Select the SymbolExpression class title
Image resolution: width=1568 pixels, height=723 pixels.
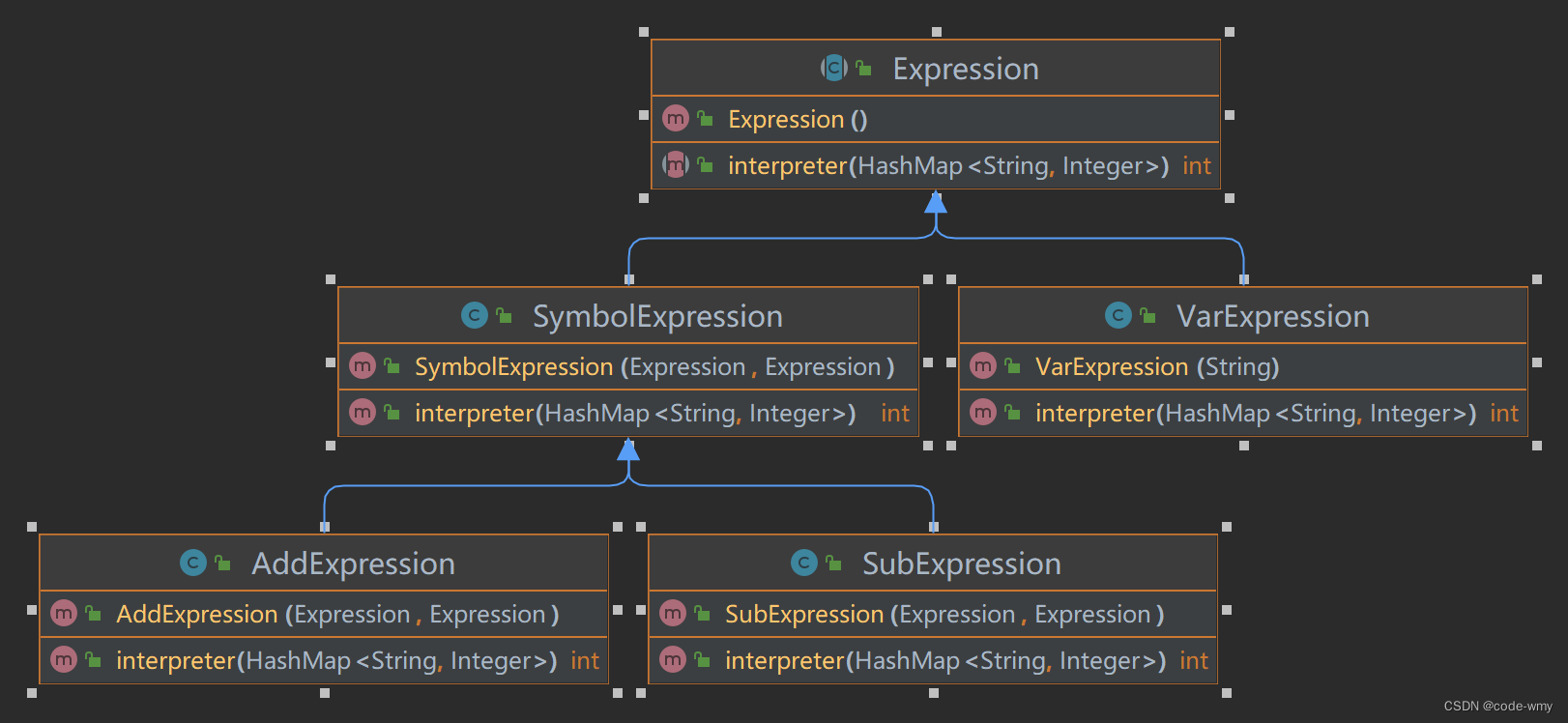tap(657, 317)
